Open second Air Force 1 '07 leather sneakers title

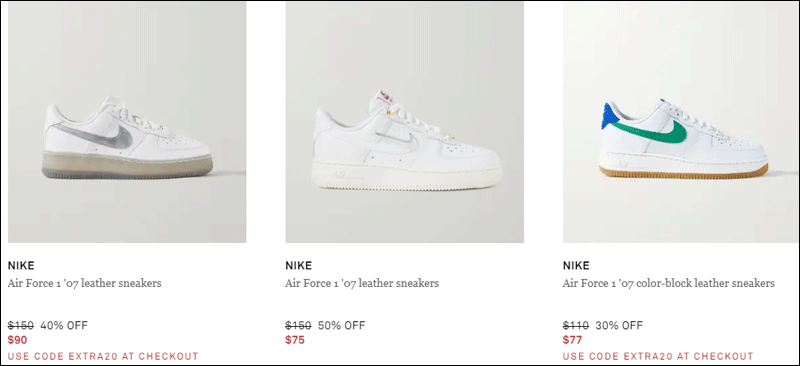[362, 283]
